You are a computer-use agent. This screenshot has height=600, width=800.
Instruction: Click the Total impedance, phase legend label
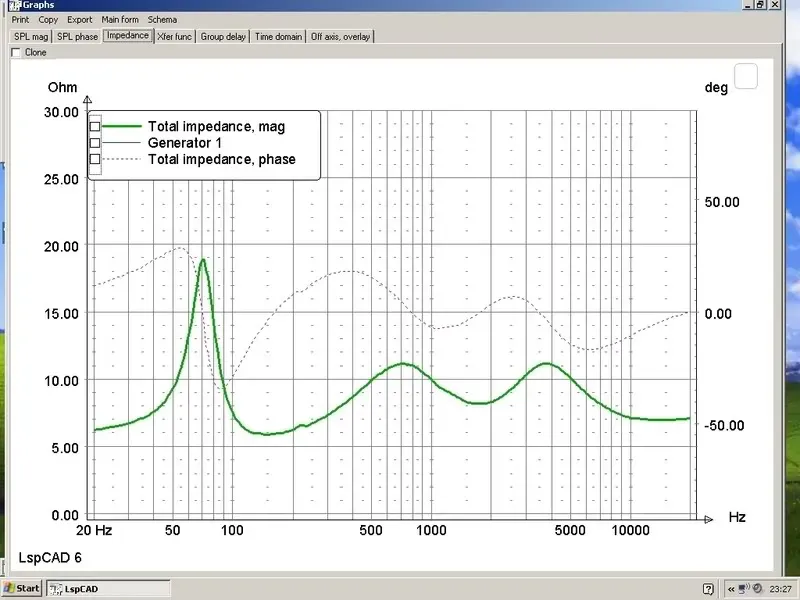pos(221,159)
